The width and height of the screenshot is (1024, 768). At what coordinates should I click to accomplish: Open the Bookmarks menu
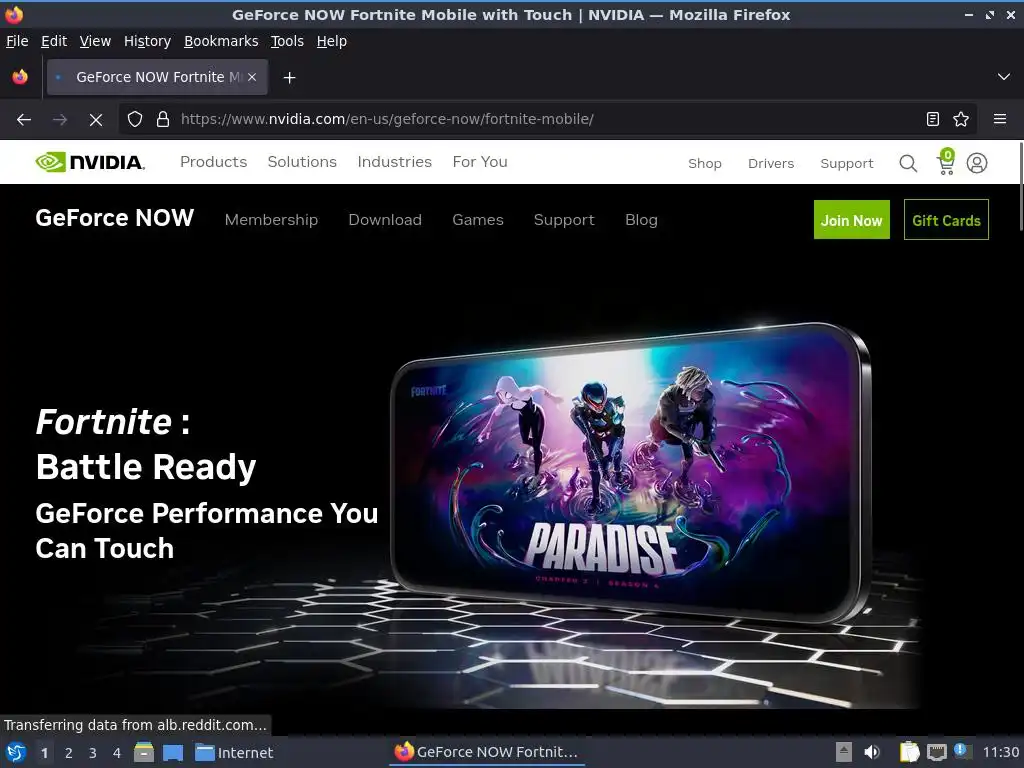[x=221, y=41]
